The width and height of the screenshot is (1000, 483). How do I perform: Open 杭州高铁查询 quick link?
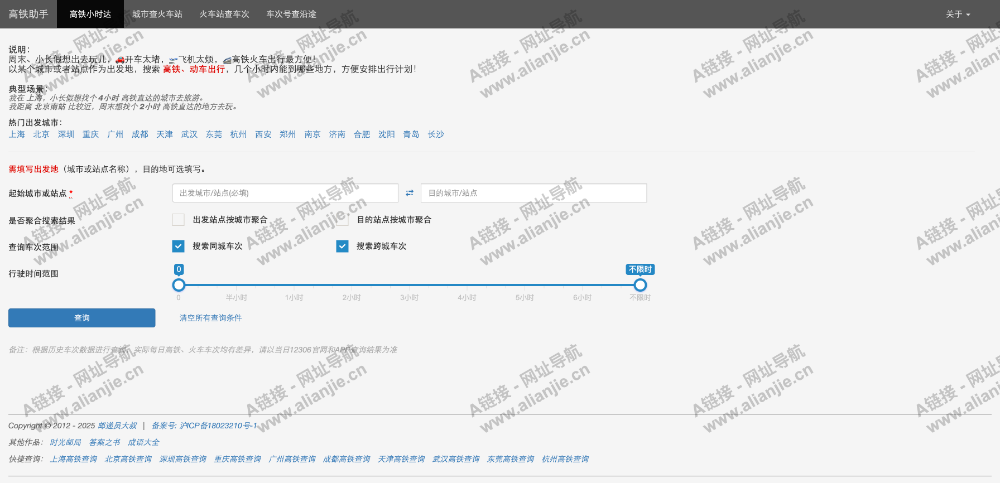(x=565, y=459)
